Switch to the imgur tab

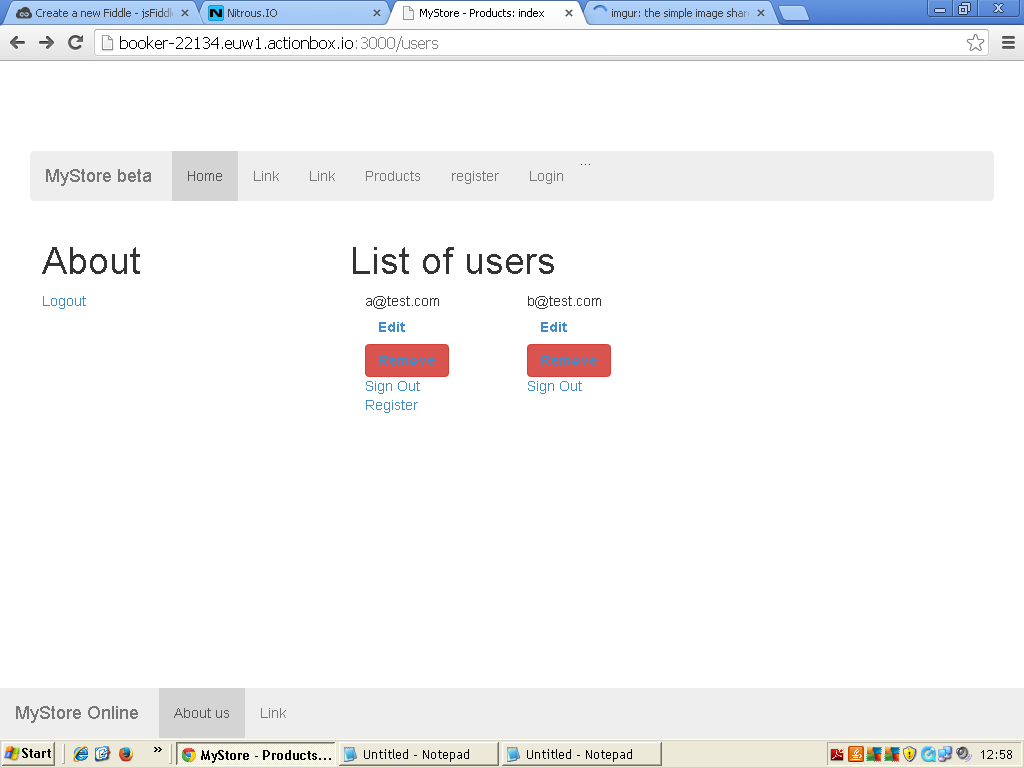(679, 13)
